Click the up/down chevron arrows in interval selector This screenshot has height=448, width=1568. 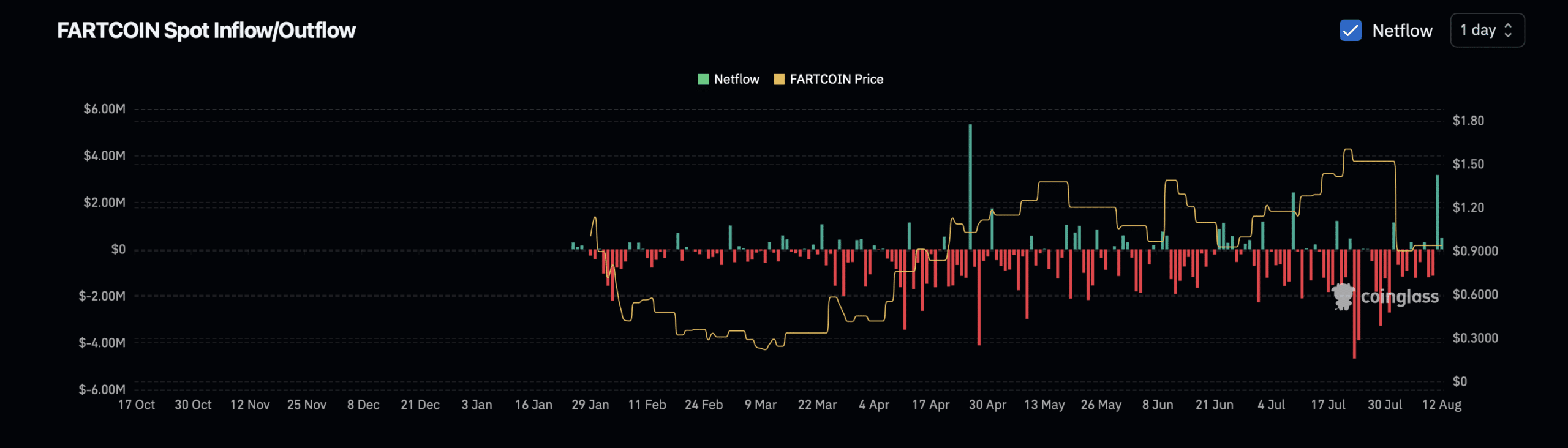click(1508, 31)
